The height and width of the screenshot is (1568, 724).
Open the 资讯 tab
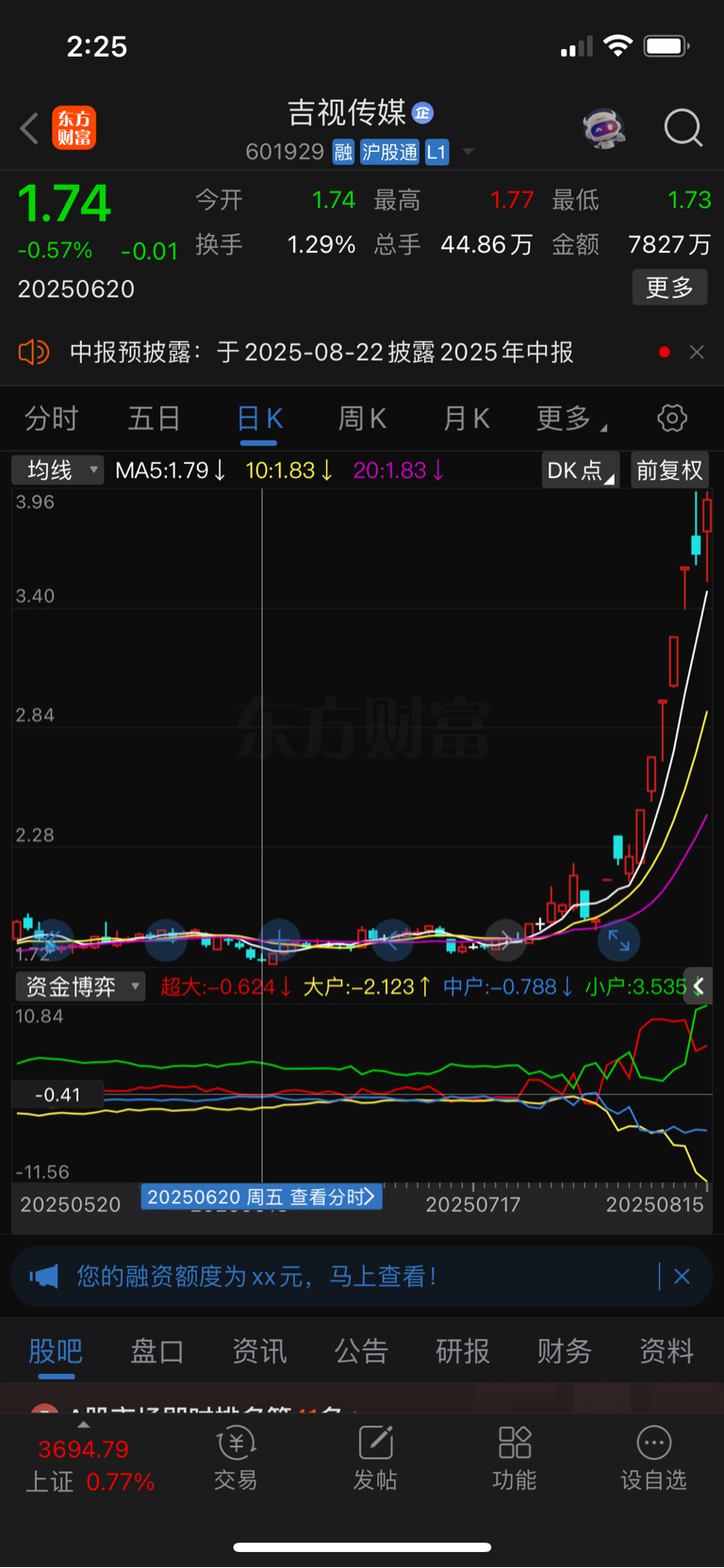pyautogui.click(x=259, y=1351)
